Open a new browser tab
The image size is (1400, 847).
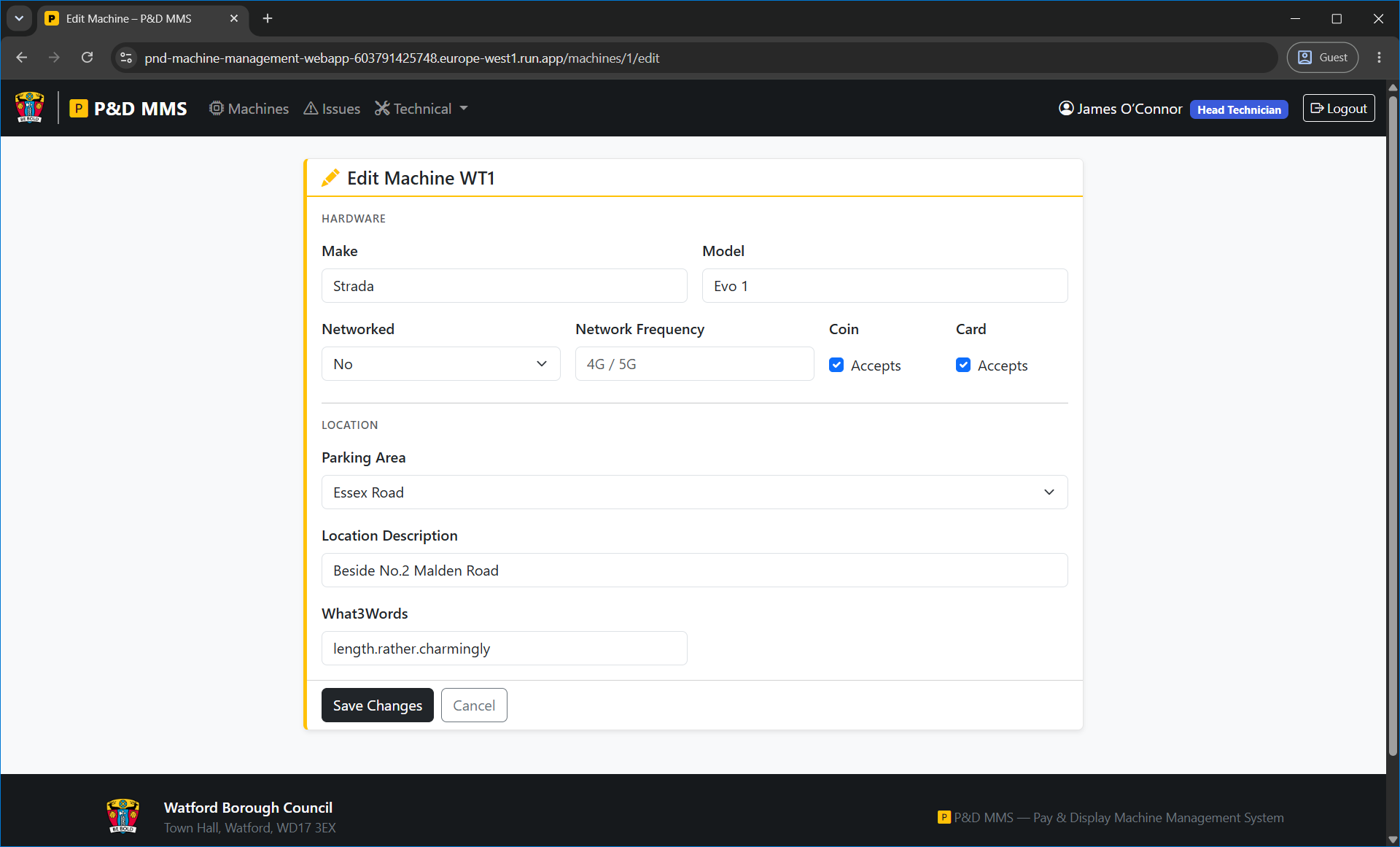coord(268,18)
